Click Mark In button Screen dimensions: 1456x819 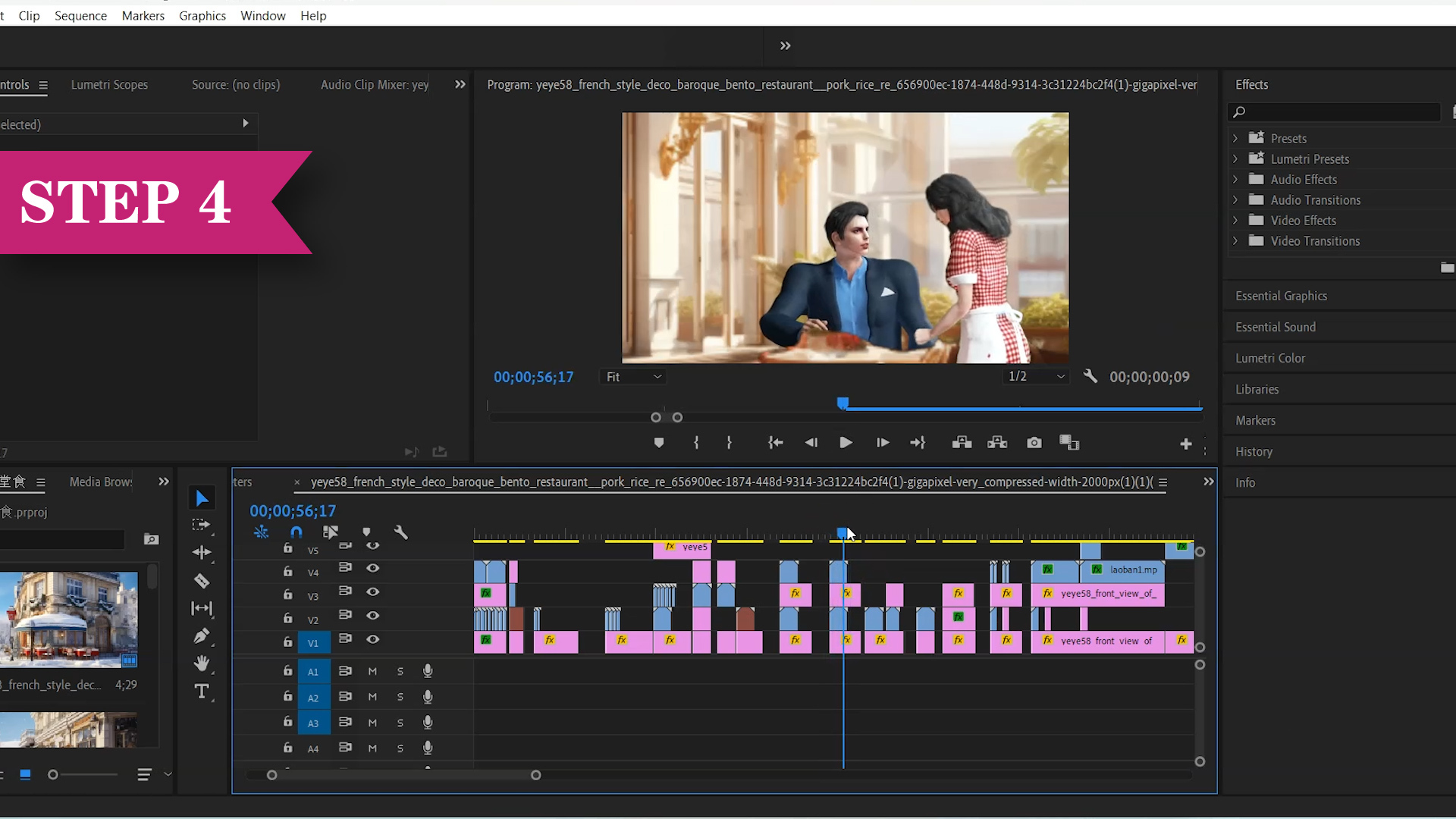pos(696,443)
